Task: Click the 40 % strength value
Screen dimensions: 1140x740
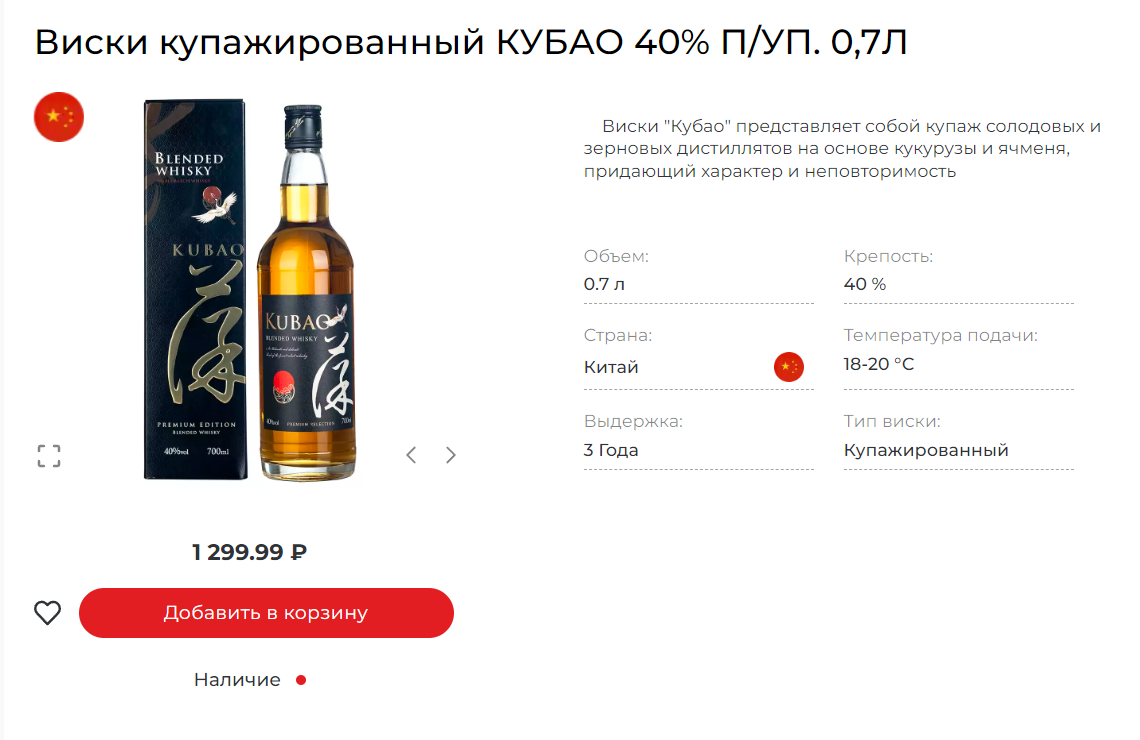Action: tap(864, 284)
